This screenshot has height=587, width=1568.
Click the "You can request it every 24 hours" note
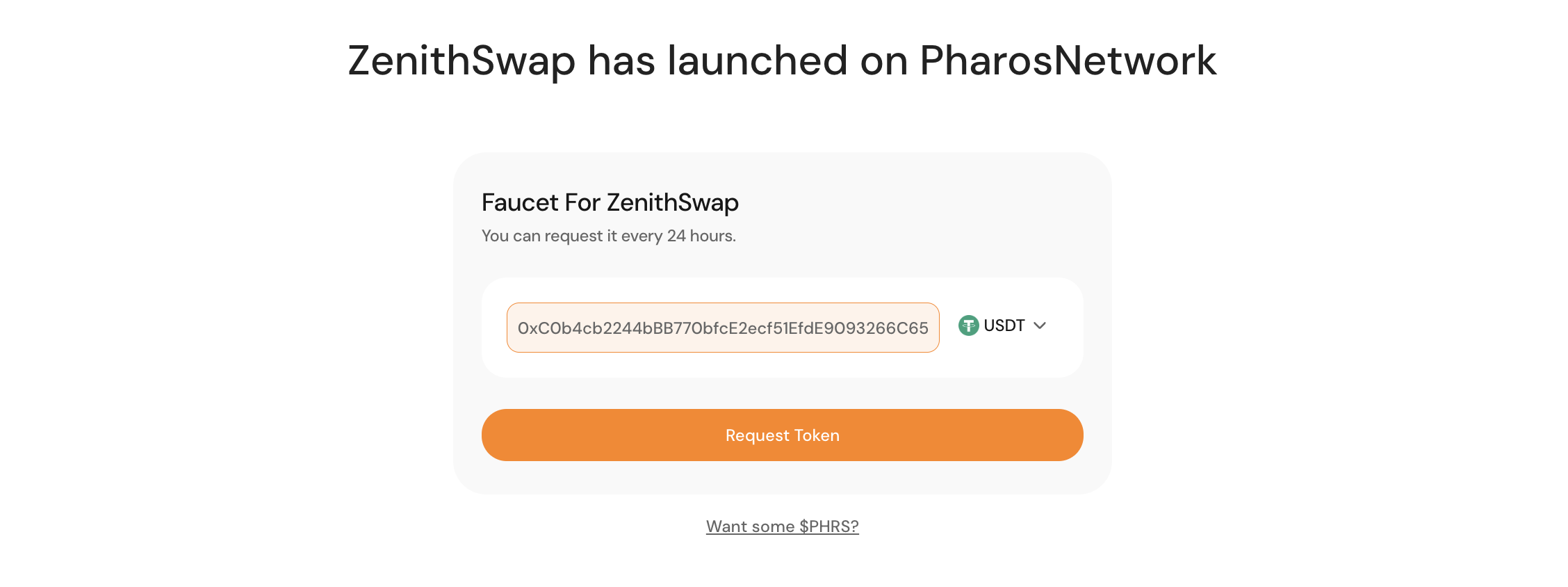pyautogui.click(x=608, y=236)
